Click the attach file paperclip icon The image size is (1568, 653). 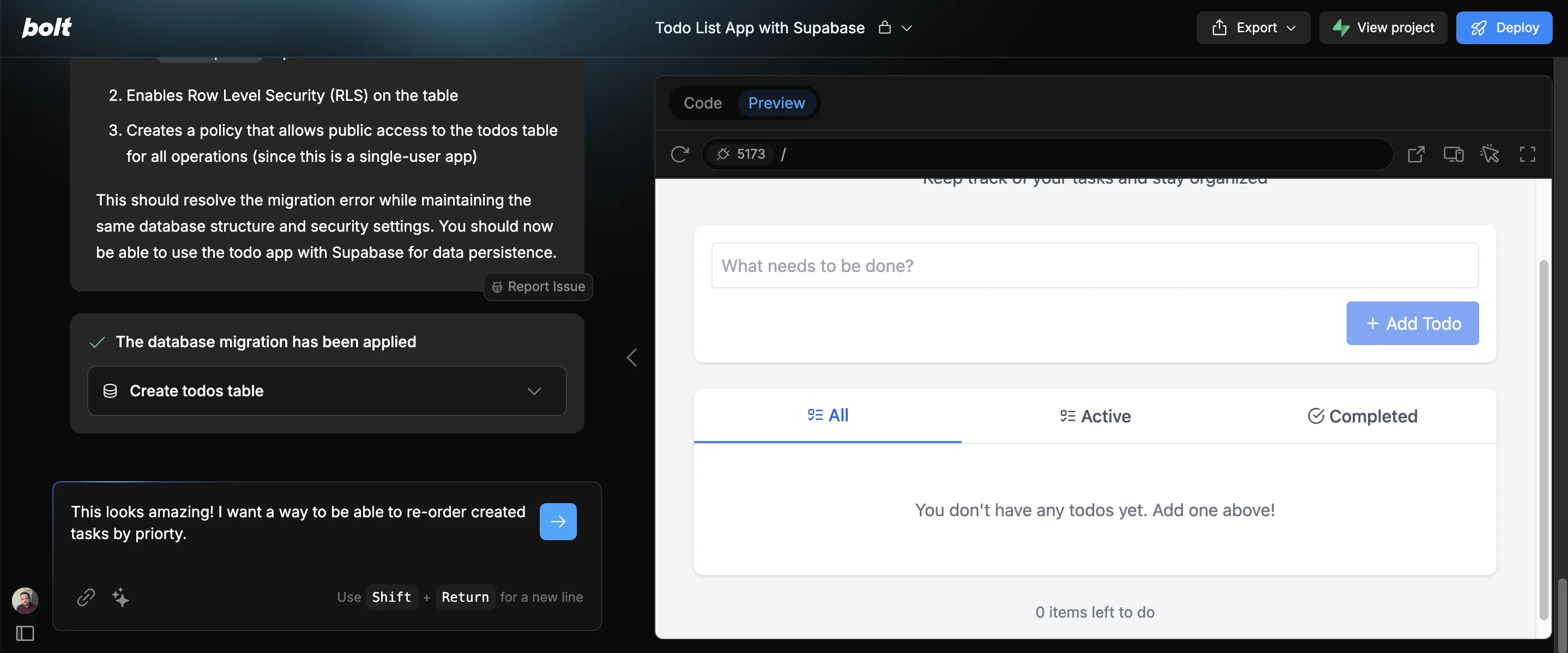86,597
